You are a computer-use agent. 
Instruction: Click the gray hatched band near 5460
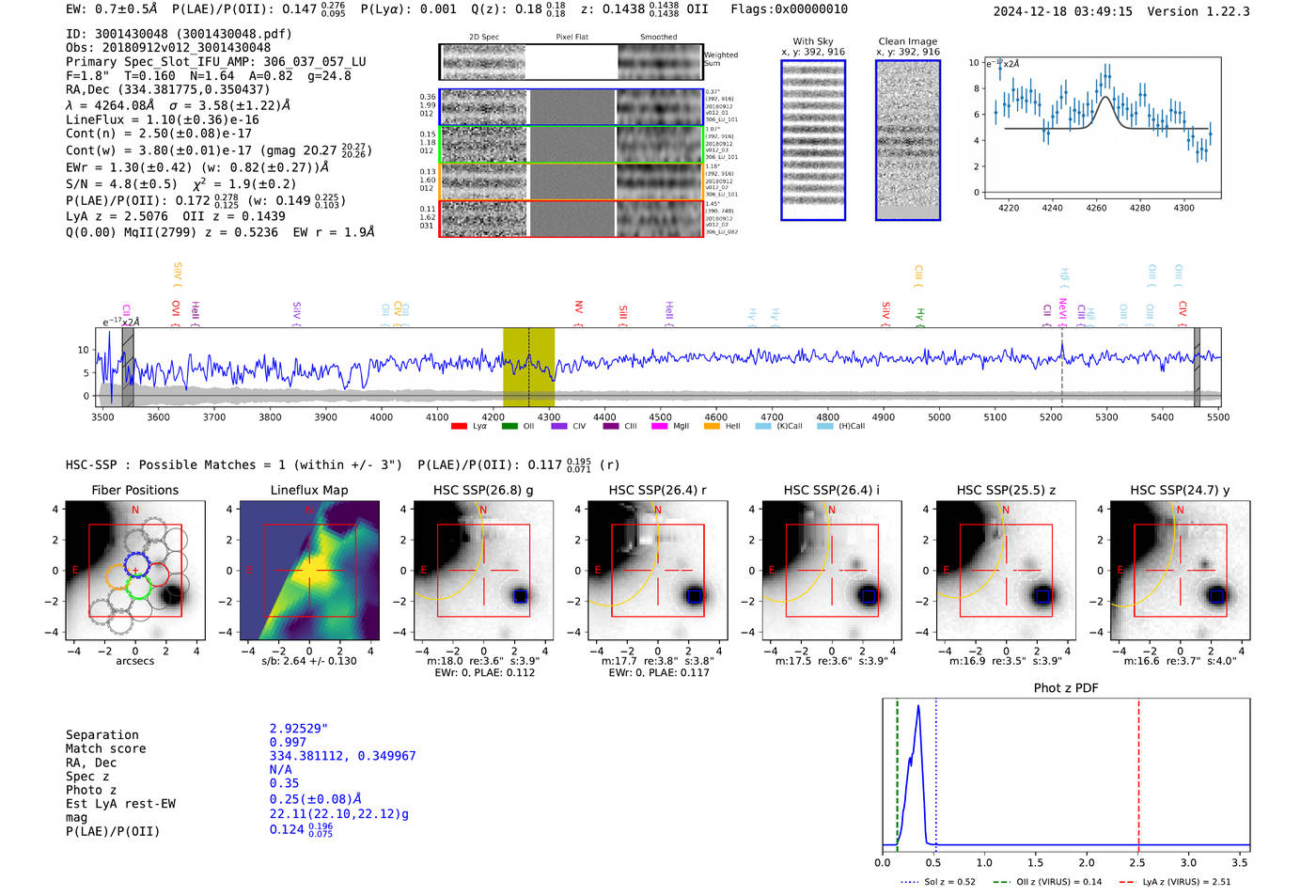[1197, 367]
